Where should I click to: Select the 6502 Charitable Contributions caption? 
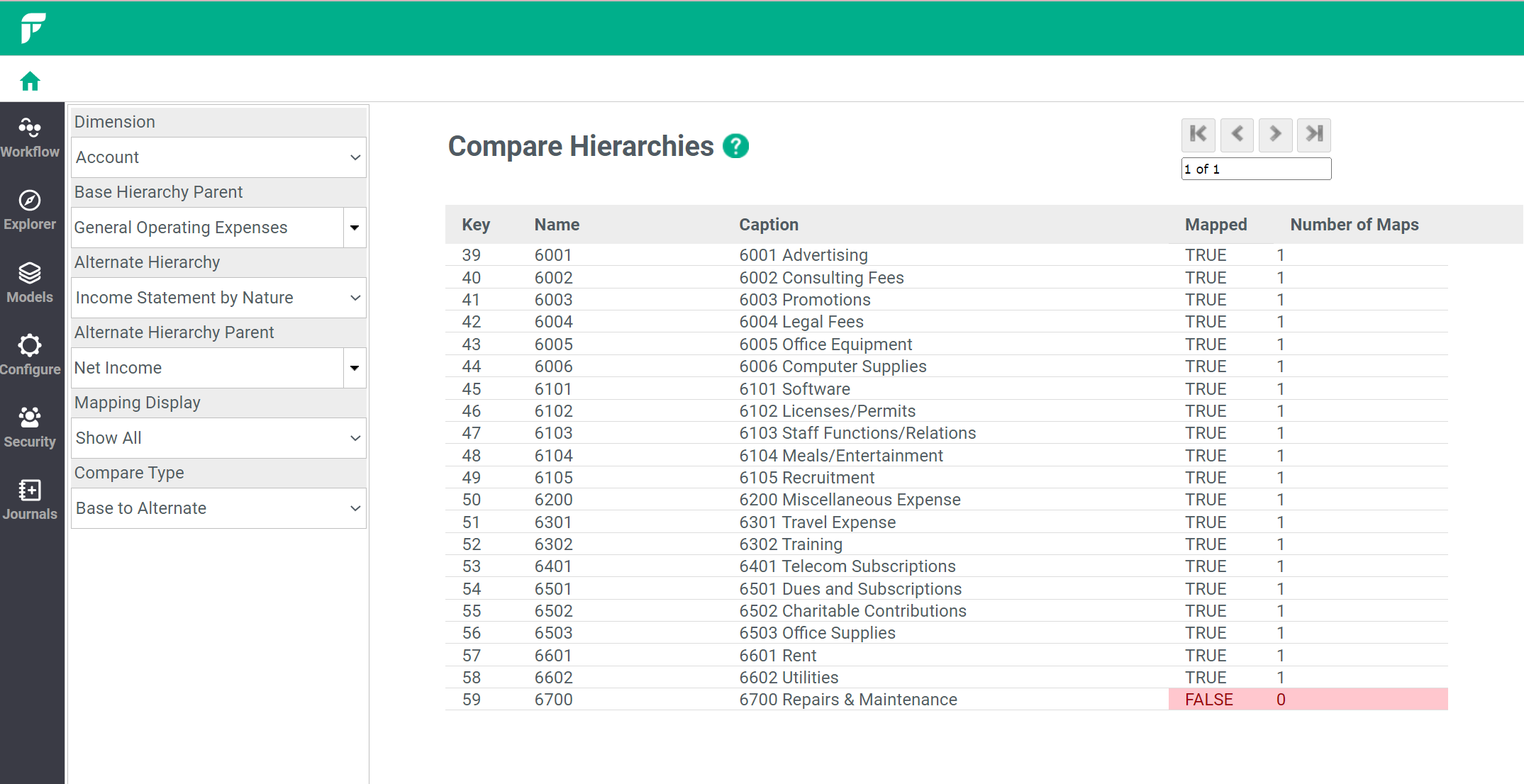click(x=852, y=611)
